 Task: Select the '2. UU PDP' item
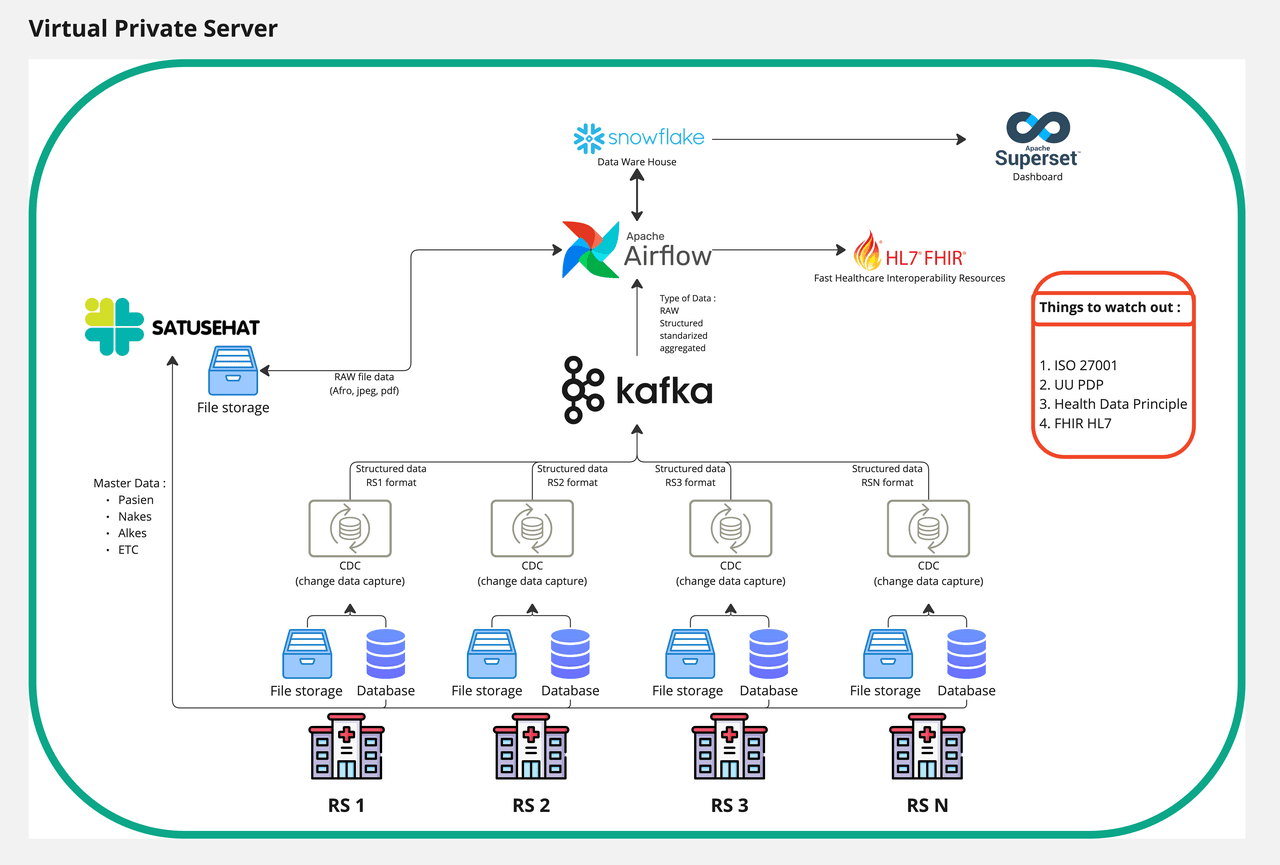pyautogui.click(x=1071, y=385)
